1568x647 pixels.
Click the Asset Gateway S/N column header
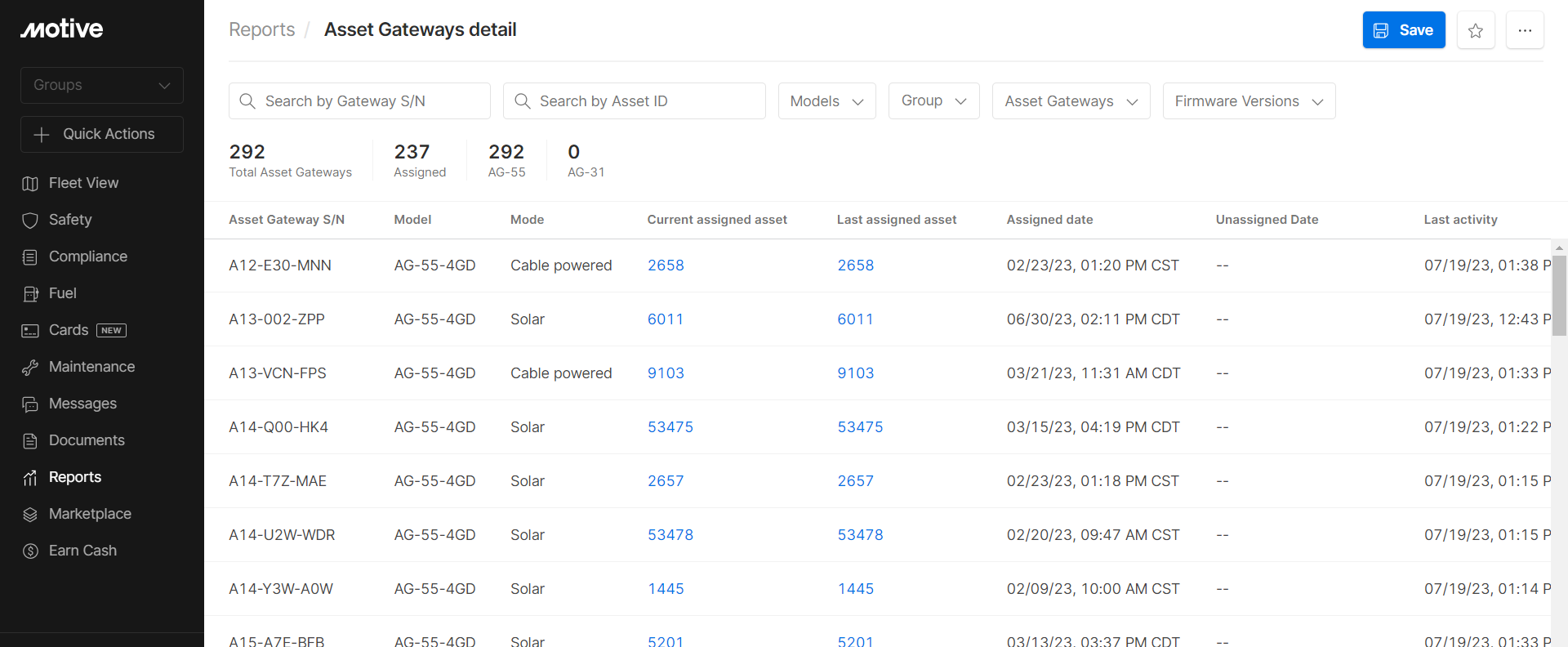[287, 220]
